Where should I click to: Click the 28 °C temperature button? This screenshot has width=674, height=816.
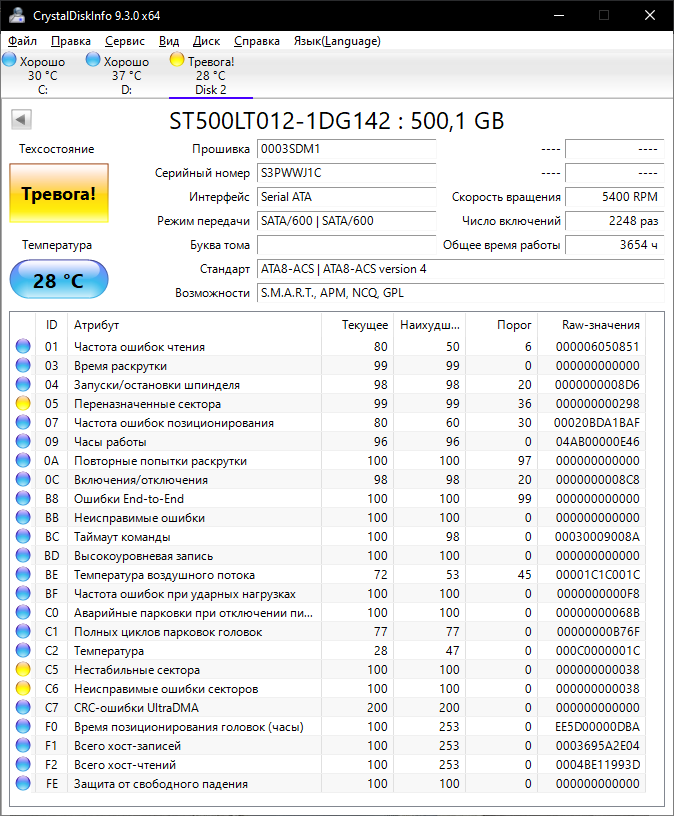point(59,280)
